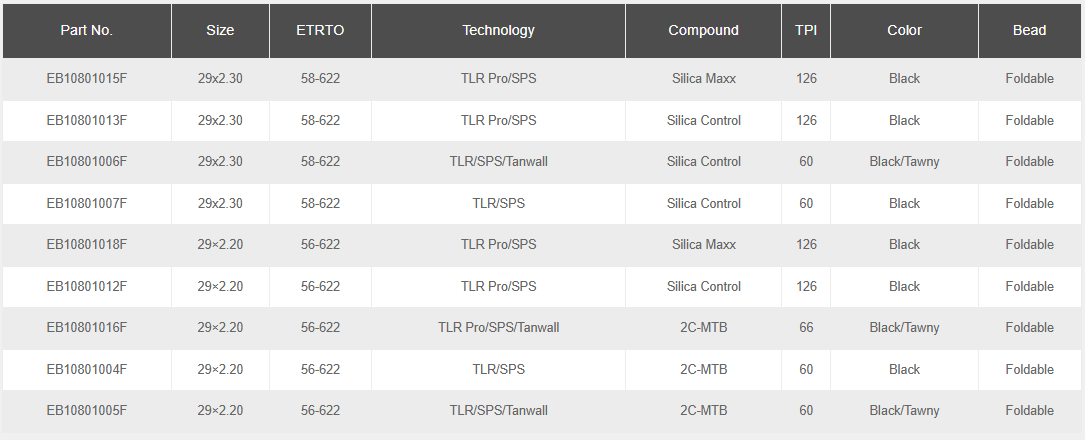Select the Compound column header
This screenshot has width=1085, height=440.
click(x=703, y=30)
